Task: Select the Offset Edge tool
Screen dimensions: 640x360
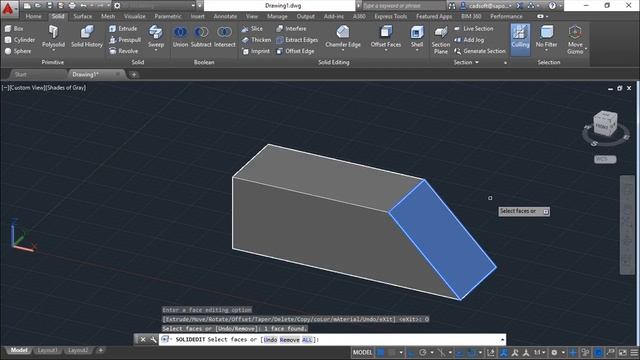Action: coord(295,51)
